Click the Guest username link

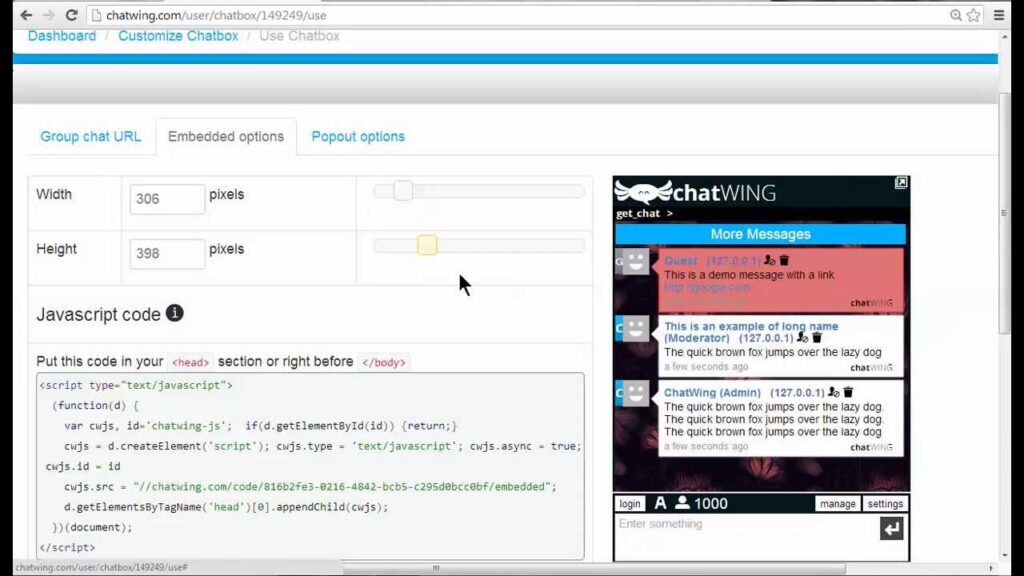[680, 261]
